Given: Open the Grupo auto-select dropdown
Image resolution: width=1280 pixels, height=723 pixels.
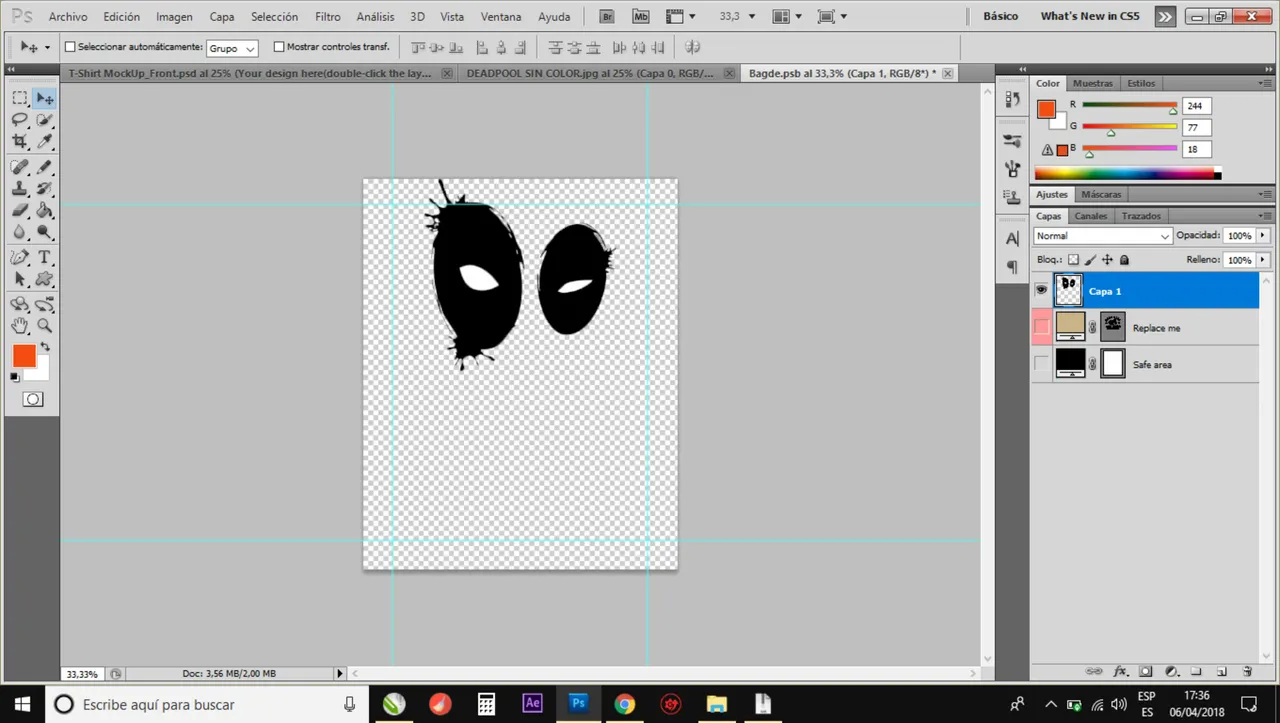Looking at the screenshot, I should 232,48.
